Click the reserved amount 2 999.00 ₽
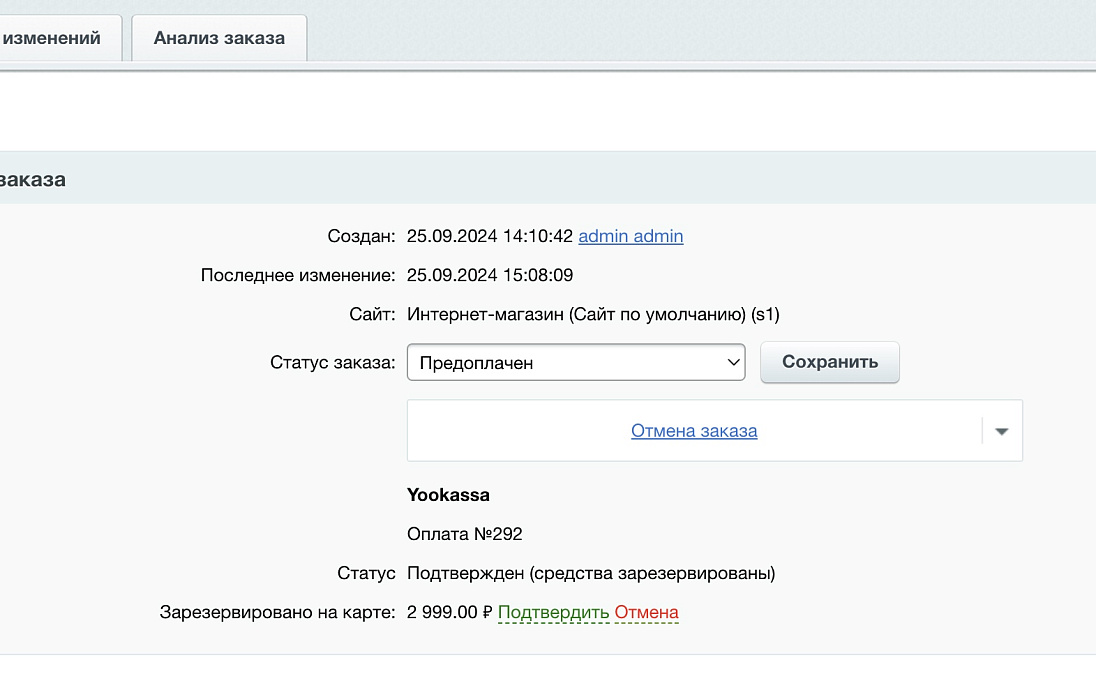1096x674 pixels. (449, 613)
